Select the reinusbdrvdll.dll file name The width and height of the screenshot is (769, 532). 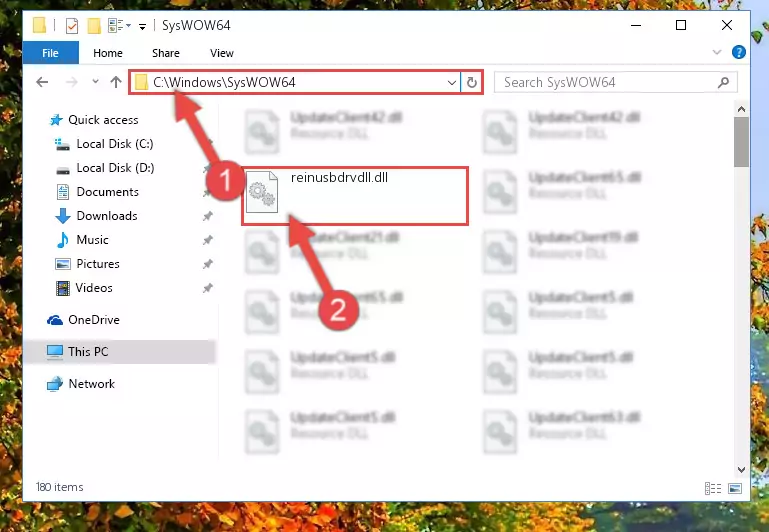tap(339, 177)
